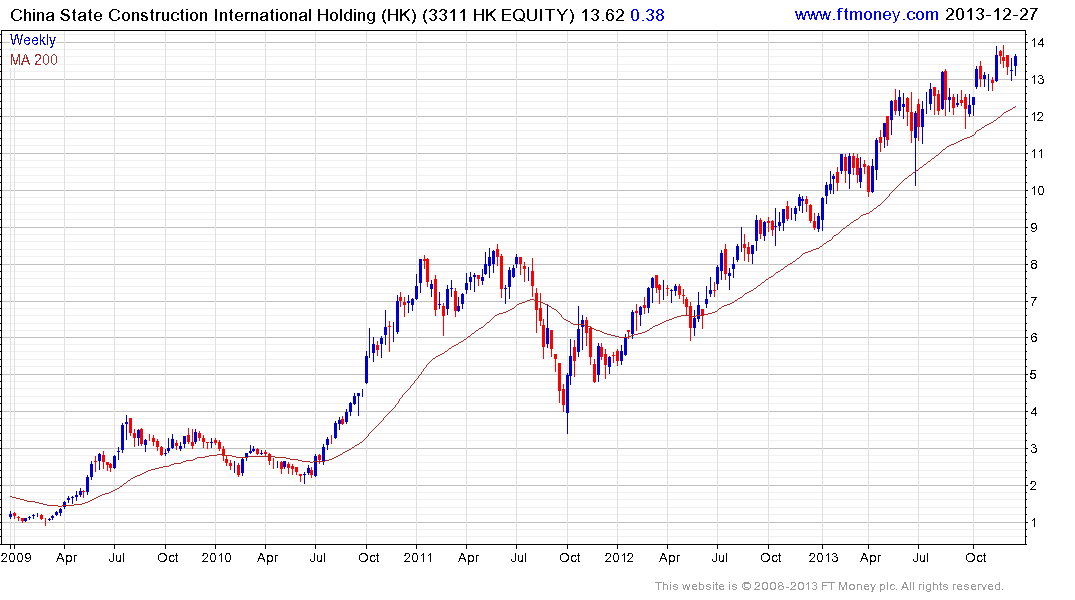1075x600 pixels.
Task: Click the ticker text '(3311 HK EQUITY)'
Action: 498,14
